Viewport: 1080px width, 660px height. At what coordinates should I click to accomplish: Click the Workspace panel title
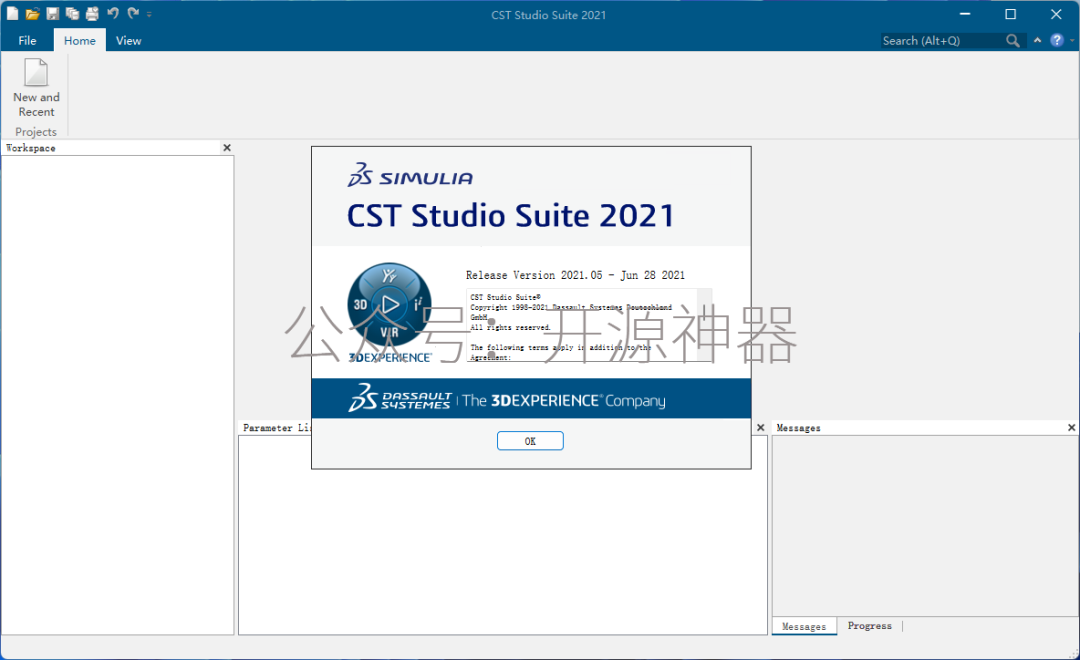(x=30, y=148)
